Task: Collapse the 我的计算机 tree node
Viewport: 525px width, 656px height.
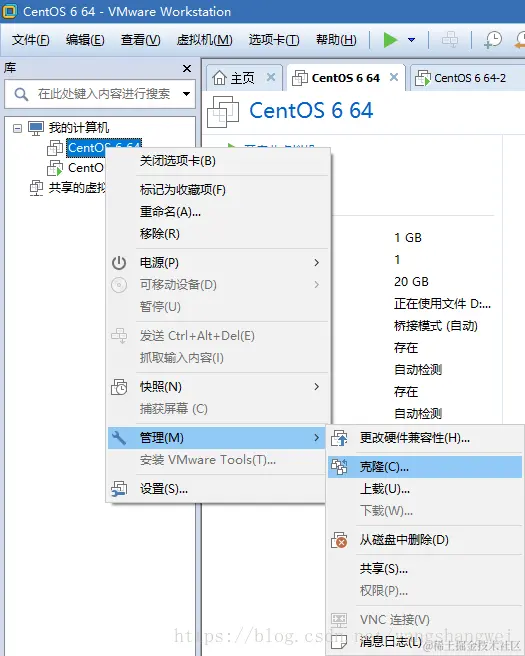Action: (17, 128)
